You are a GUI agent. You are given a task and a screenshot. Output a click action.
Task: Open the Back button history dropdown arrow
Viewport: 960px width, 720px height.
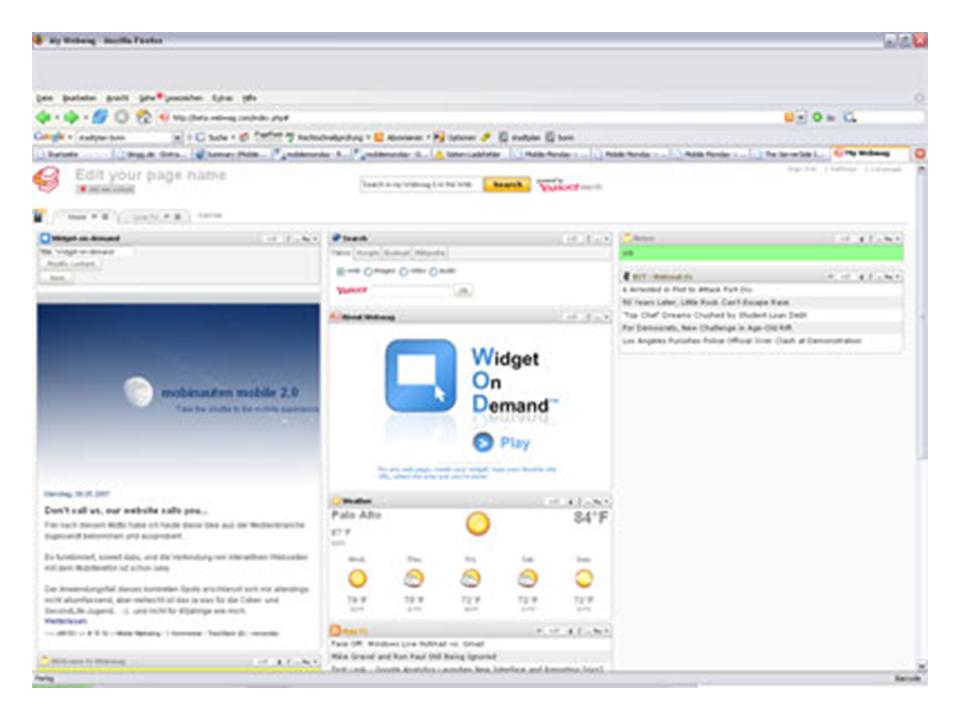click(57, 117)
